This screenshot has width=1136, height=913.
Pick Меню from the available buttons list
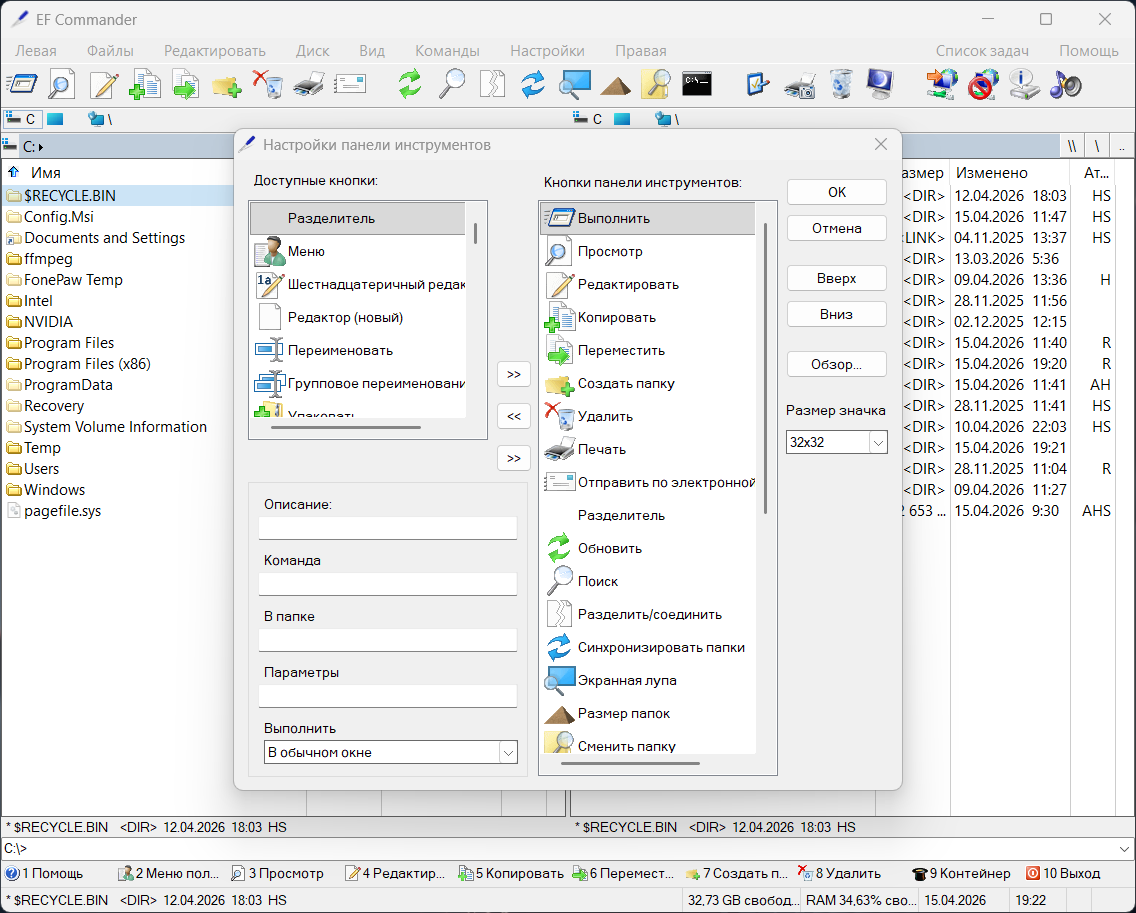tap(306, 251)
